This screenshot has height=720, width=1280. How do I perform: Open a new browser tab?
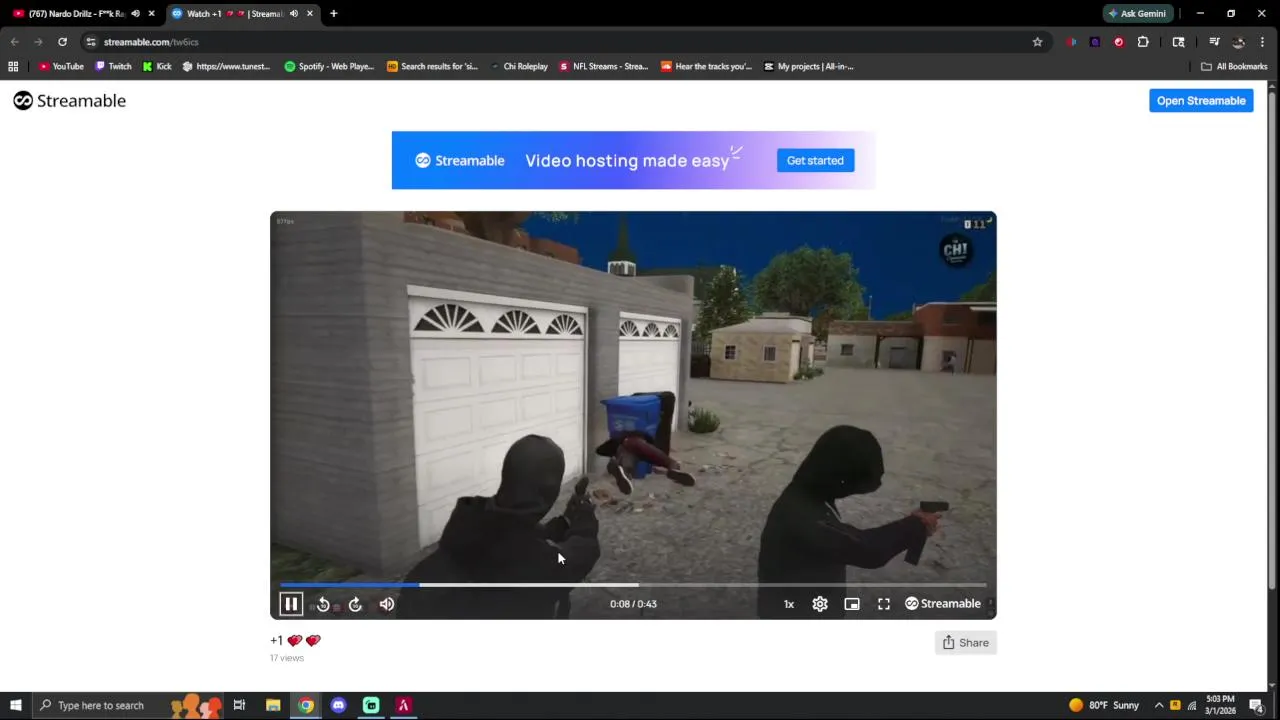tap(334, 14)
